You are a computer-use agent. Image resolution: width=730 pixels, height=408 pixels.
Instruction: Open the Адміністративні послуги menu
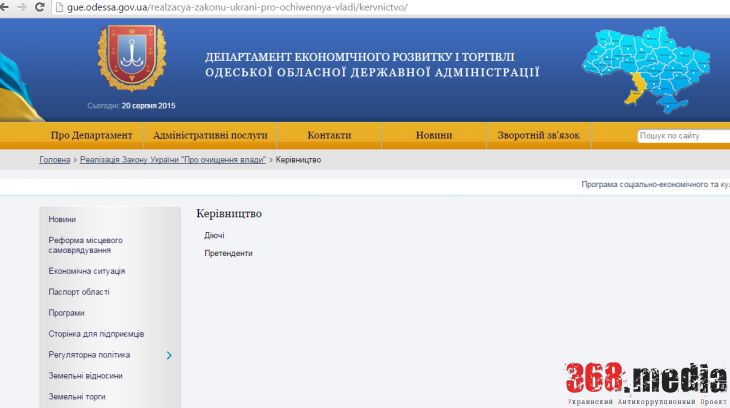point(210,136)
